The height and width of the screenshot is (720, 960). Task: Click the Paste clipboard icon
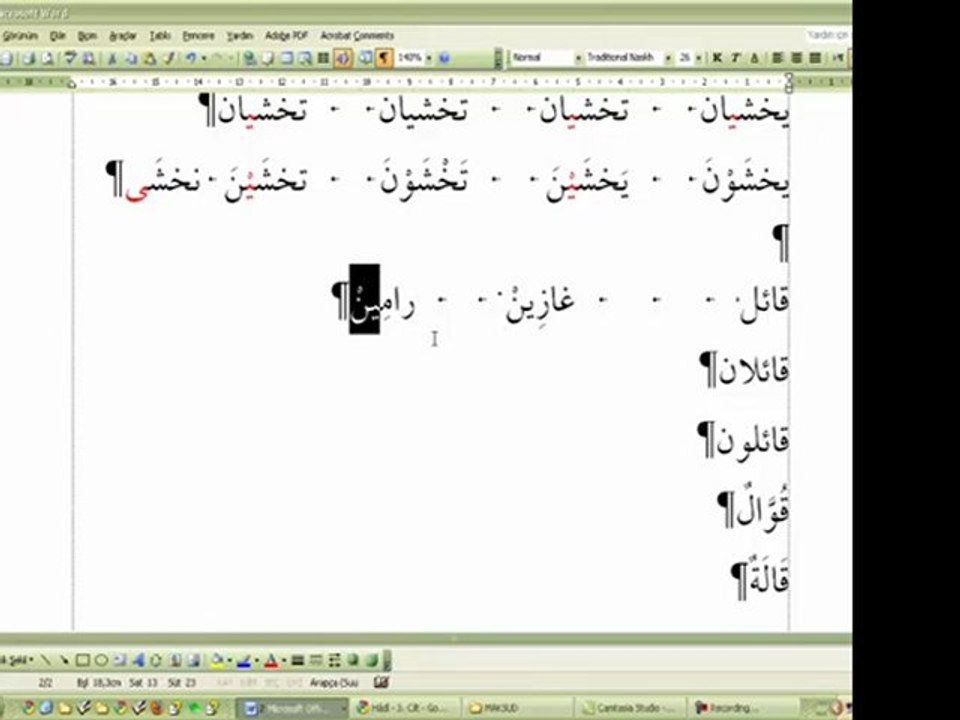(149, 58)
